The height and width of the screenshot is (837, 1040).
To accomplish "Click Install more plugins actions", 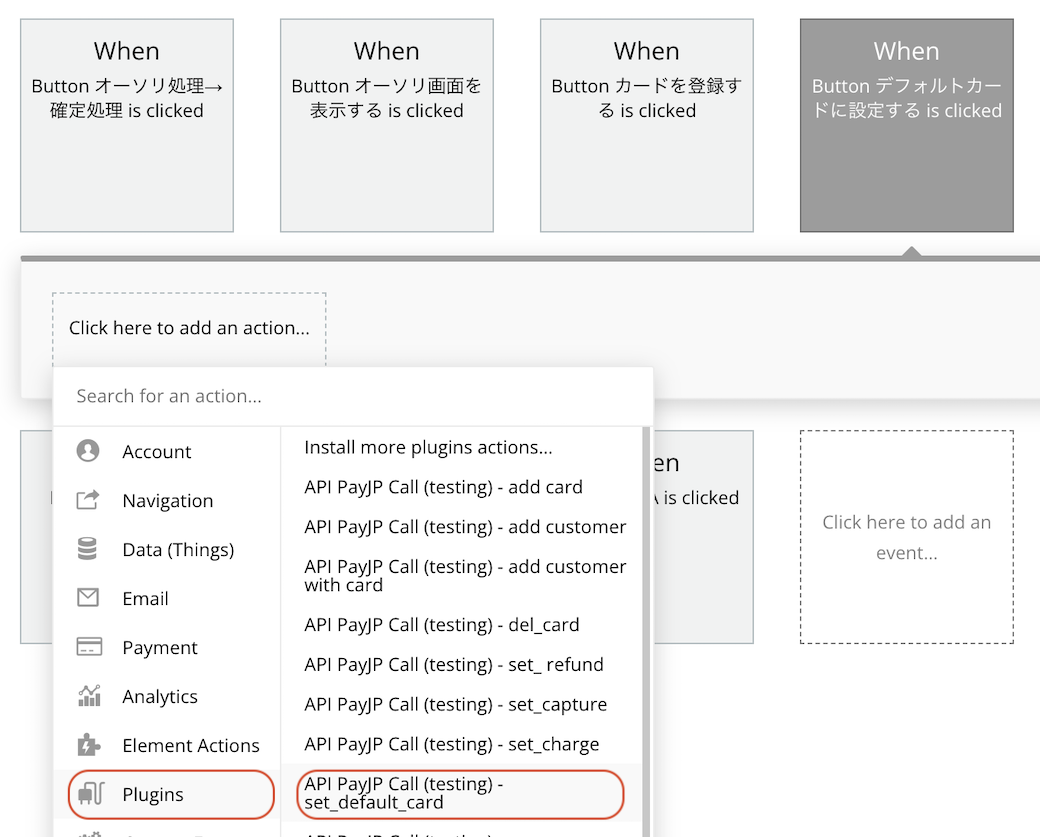I will 428,447.
